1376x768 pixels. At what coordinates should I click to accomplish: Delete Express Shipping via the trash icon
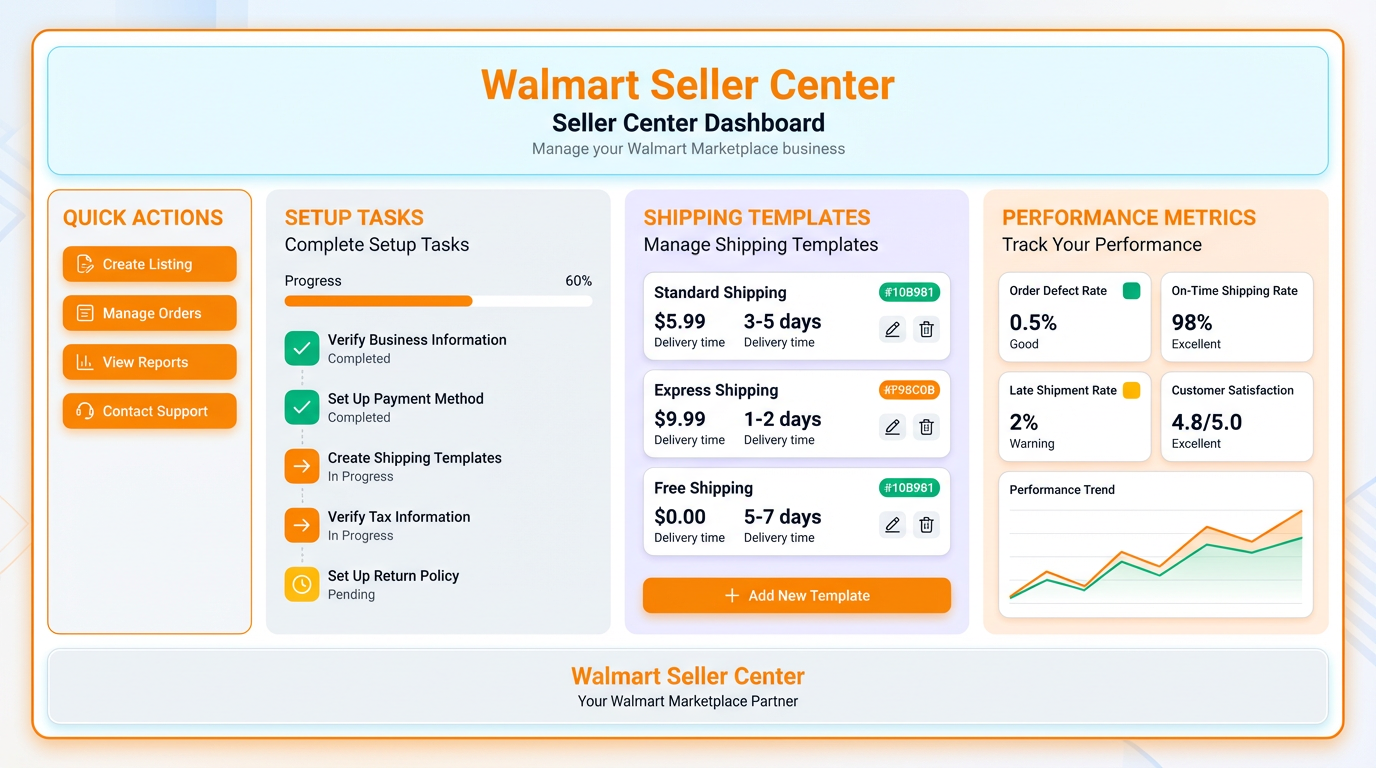click(926, 427)
